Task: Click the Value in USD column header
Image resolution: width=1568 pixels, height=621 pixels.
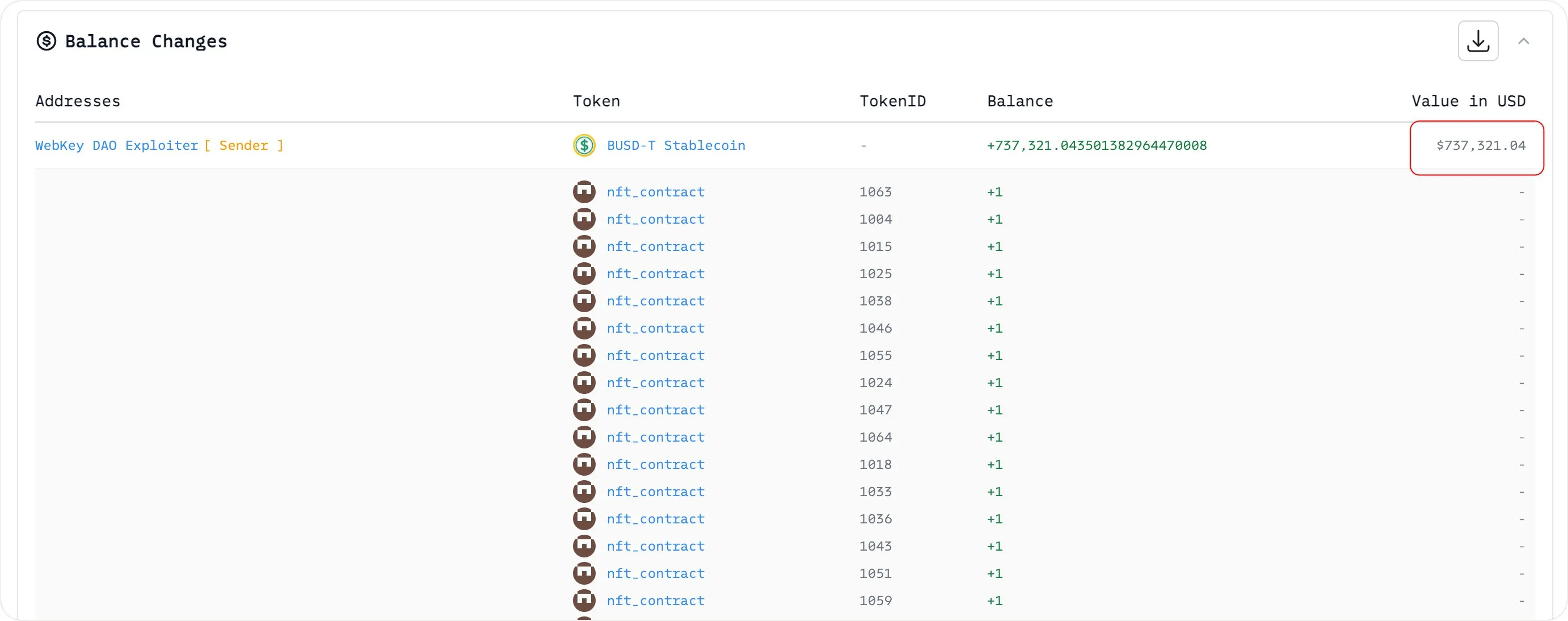Action: (1468, 101)
